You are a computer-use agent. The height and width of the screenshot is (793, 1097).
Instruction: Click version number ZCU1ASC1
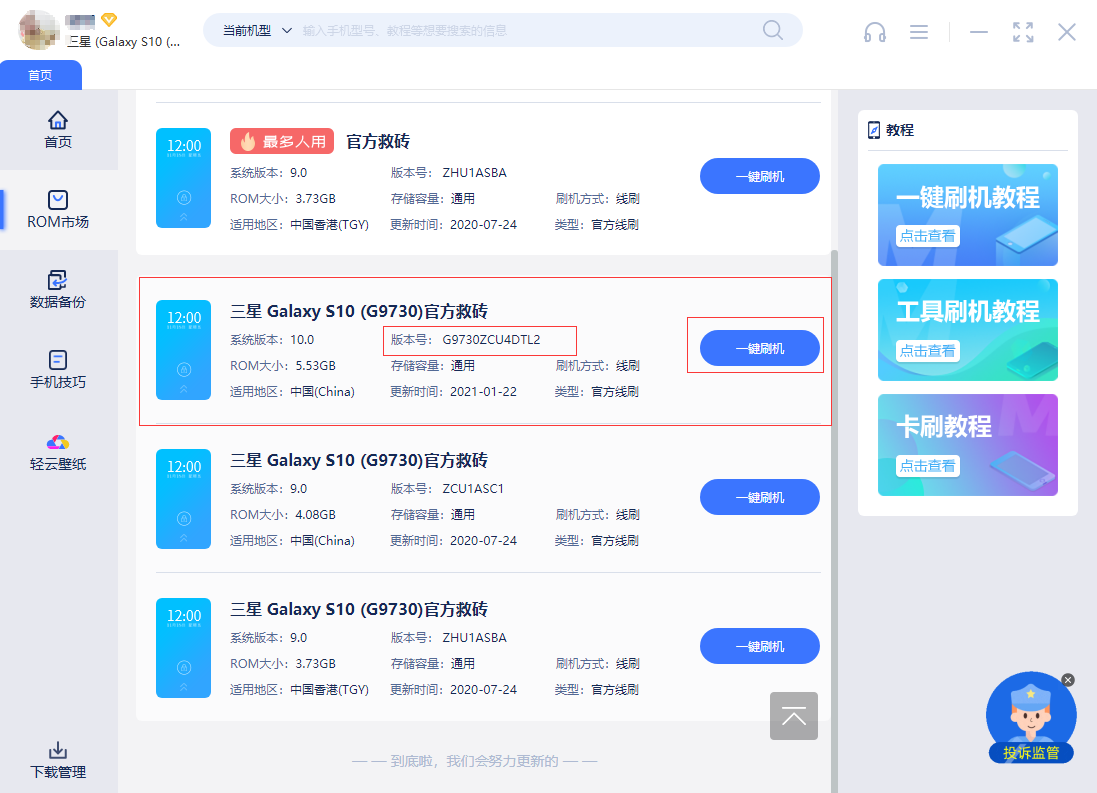coord(473,489)
